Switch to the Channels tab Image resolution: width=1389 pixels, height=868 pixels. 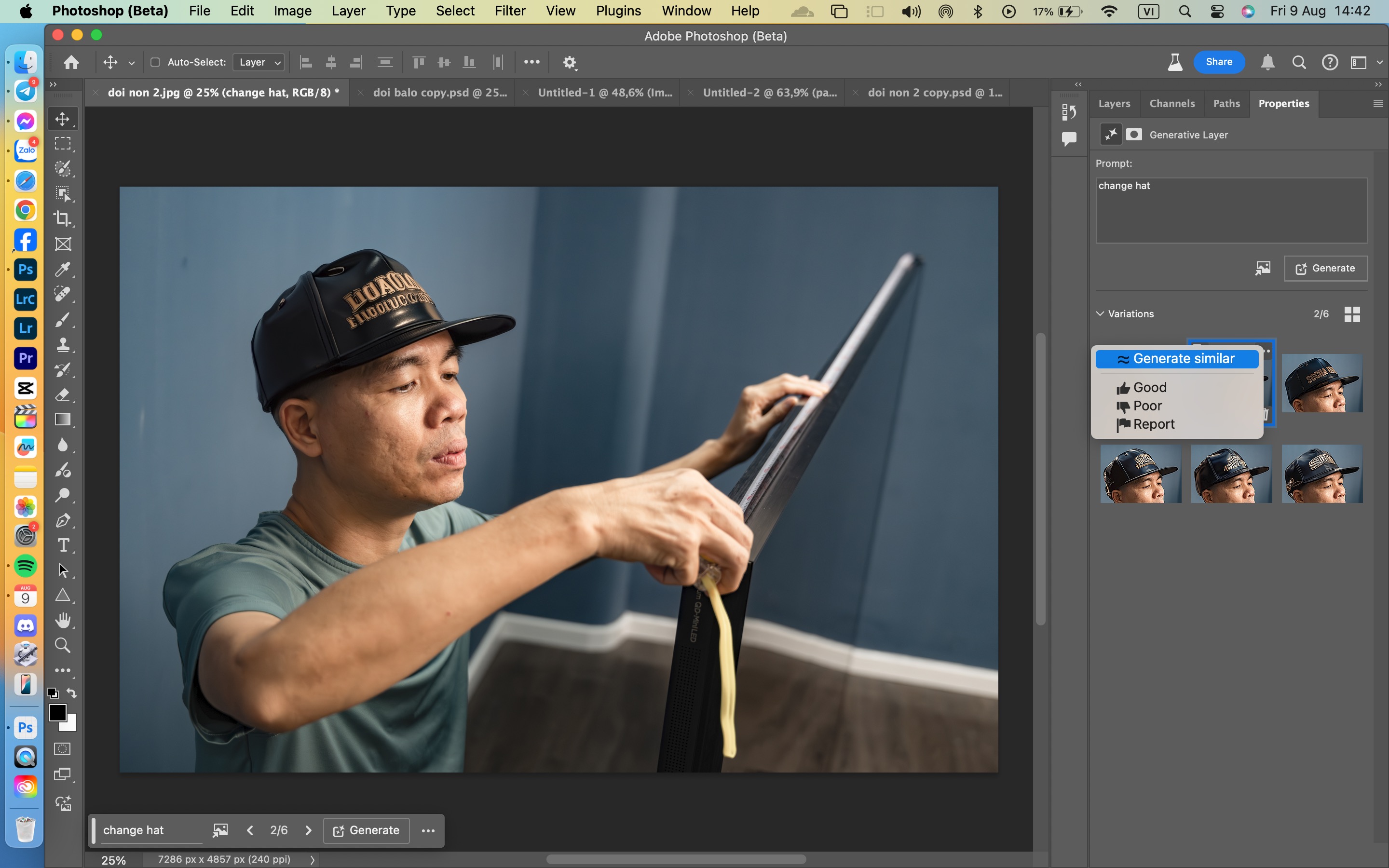pyautogui.click(x=1172, y=102)
